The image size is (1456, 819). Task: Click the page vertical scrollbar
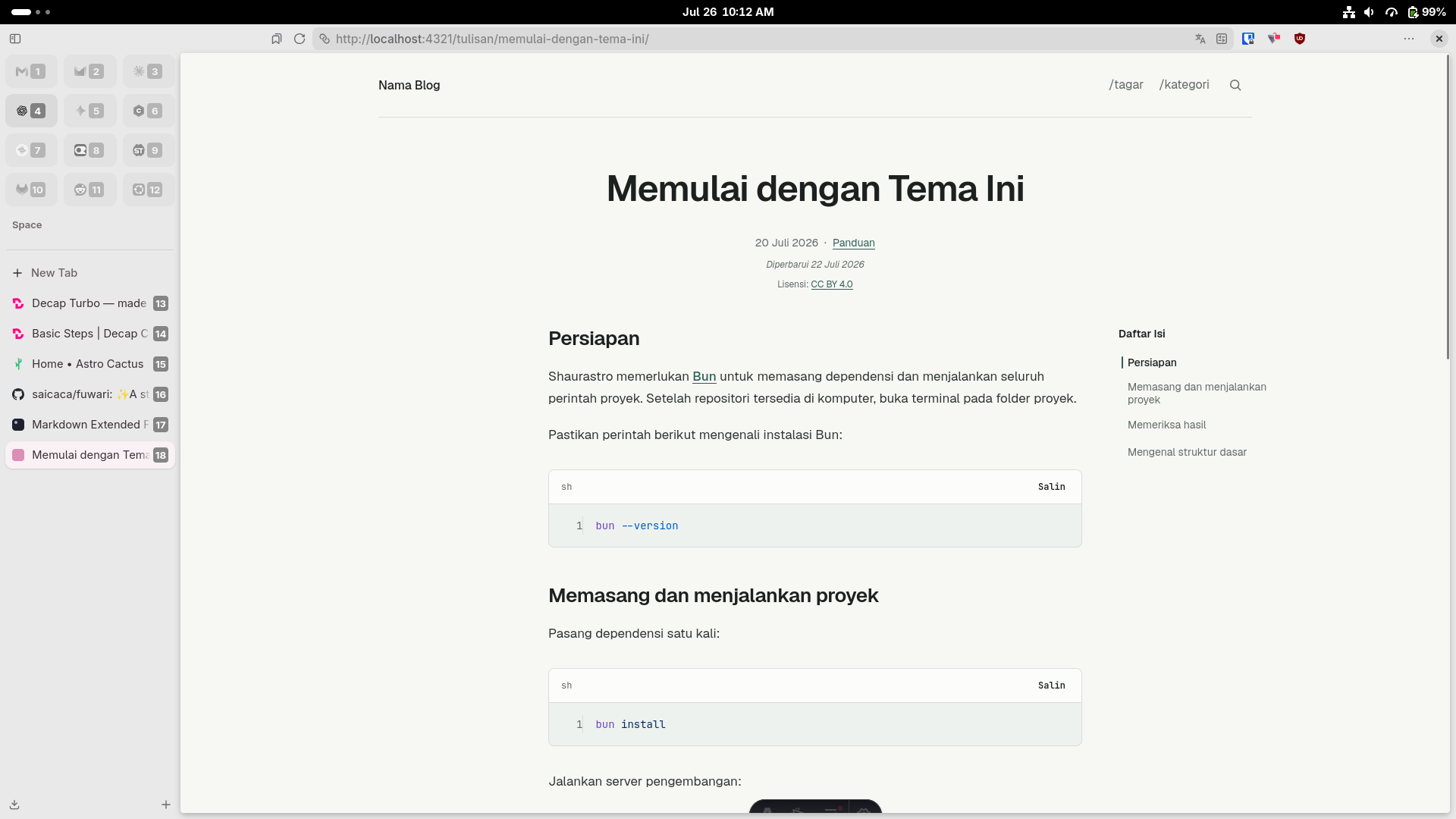pyautogui.click(x=1448, y=207)
